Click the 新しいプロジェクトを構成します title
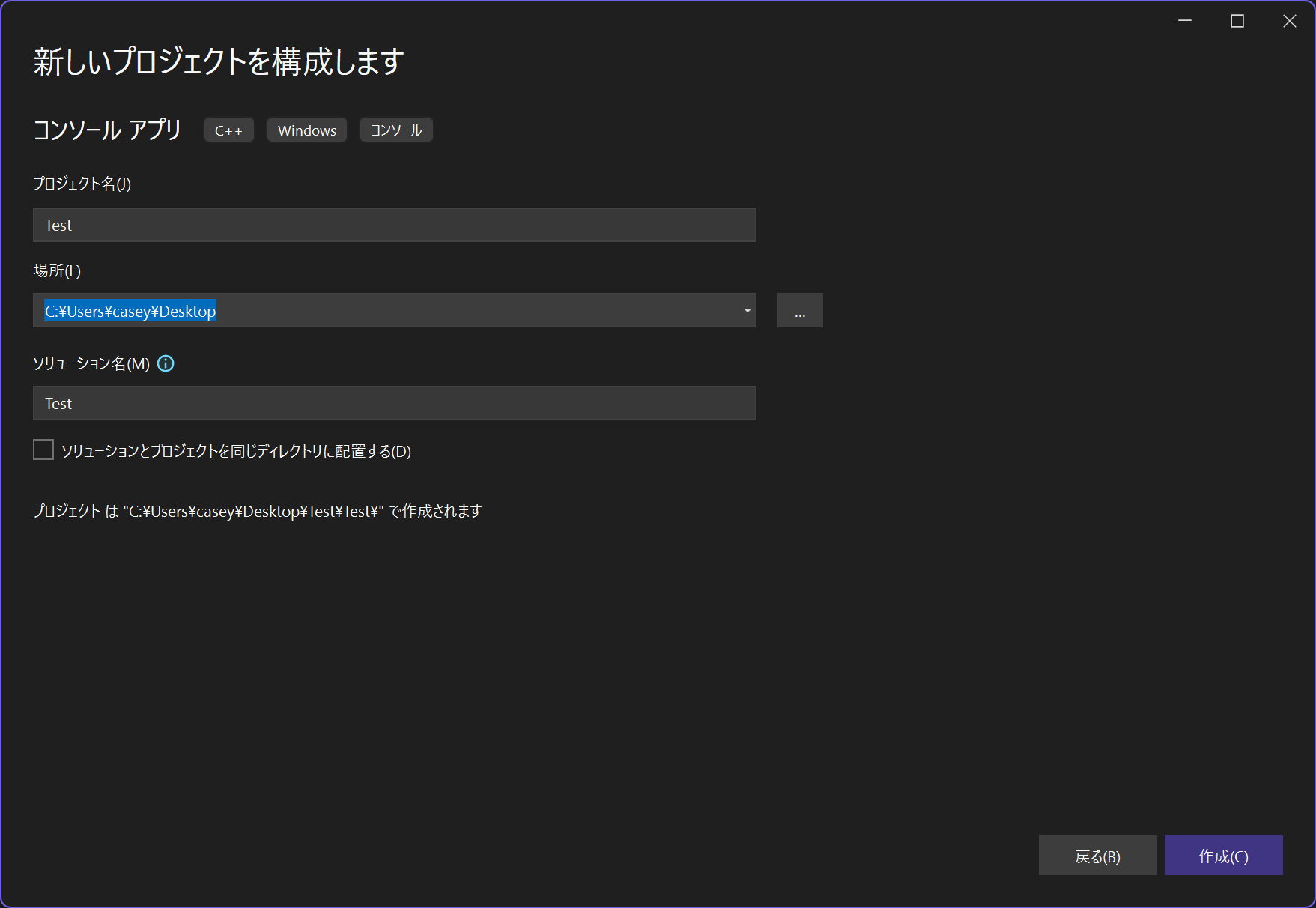Image resolution: width=1316 pixels, height=908 pixels. tap(219, 61)
